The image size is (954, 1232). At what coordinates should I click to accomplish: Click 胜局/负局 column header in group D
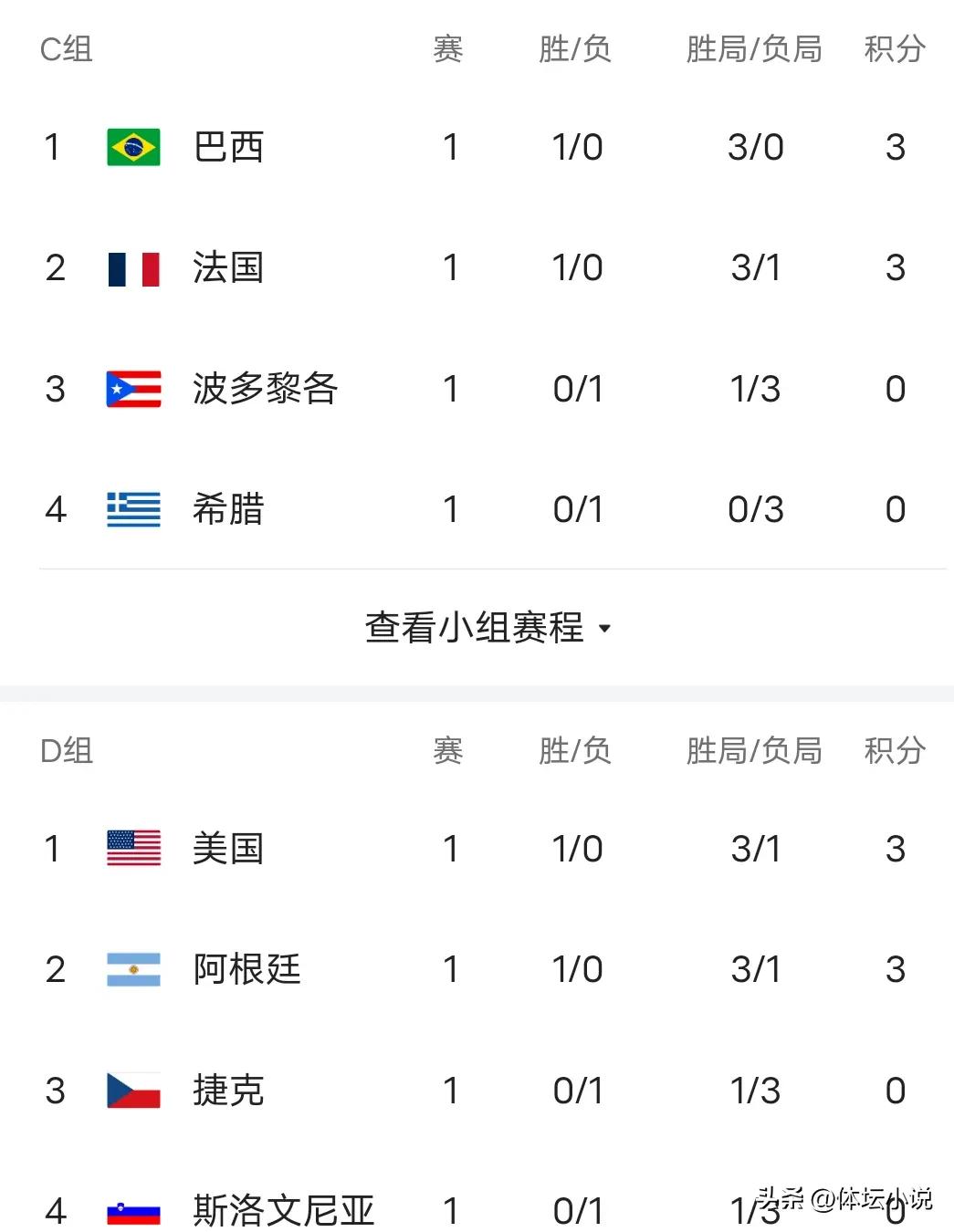[x=754, y=751]
